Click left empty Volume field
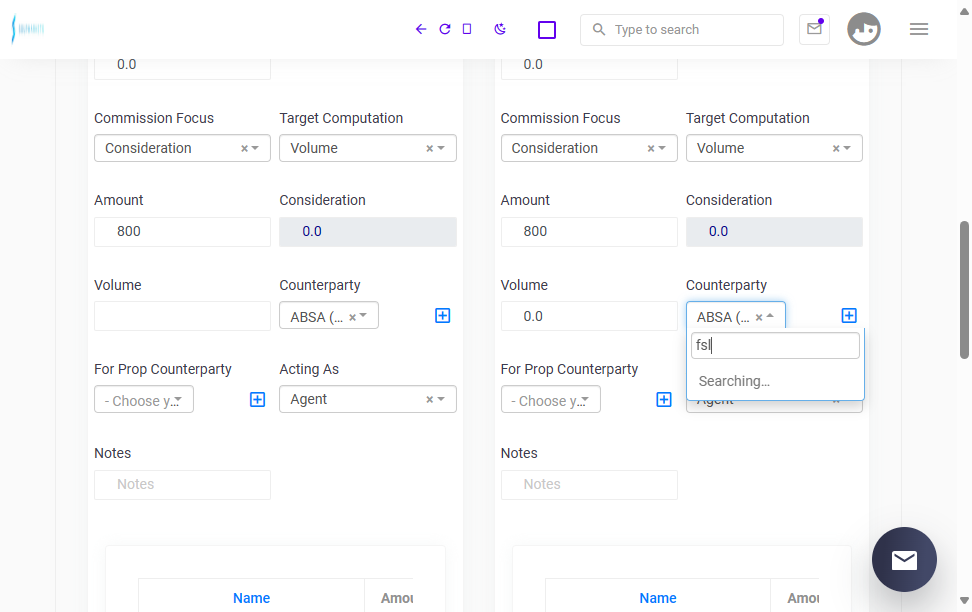 click(182, 316)
